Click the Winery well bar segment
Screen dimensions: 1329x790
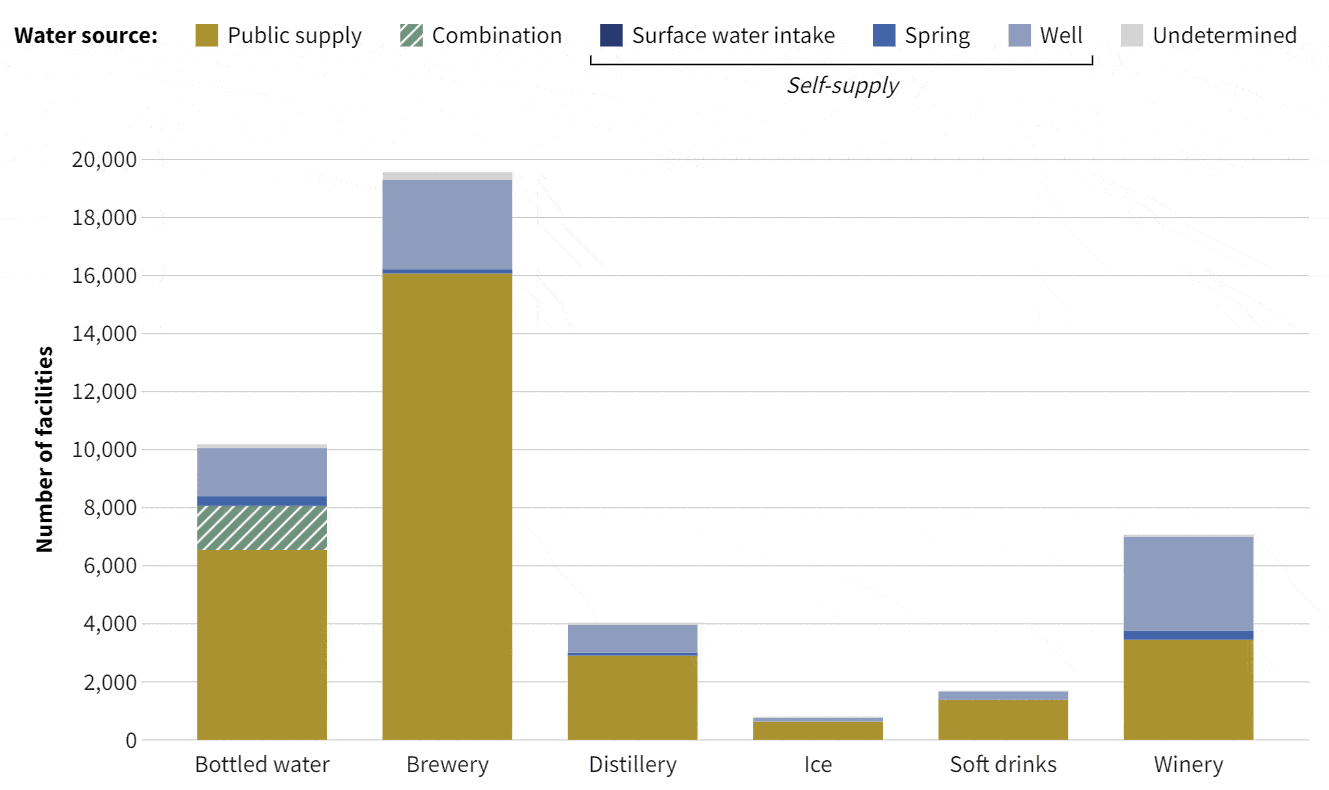tap(1188, 584)
